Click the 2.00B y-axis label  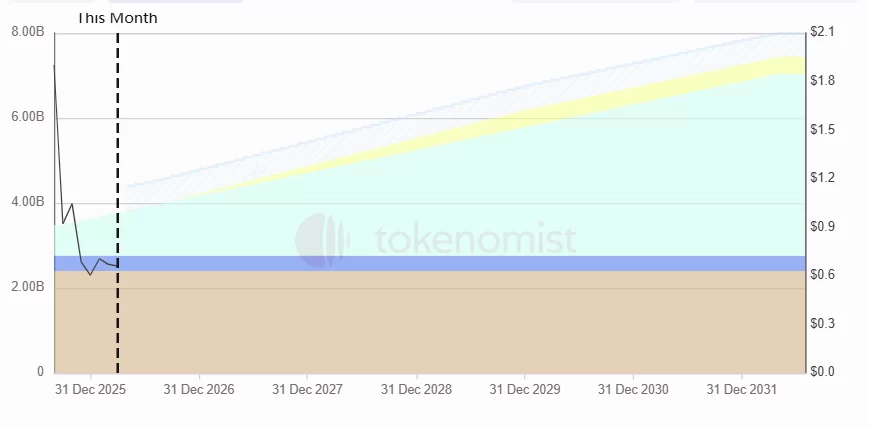click(x=27, y=287)
